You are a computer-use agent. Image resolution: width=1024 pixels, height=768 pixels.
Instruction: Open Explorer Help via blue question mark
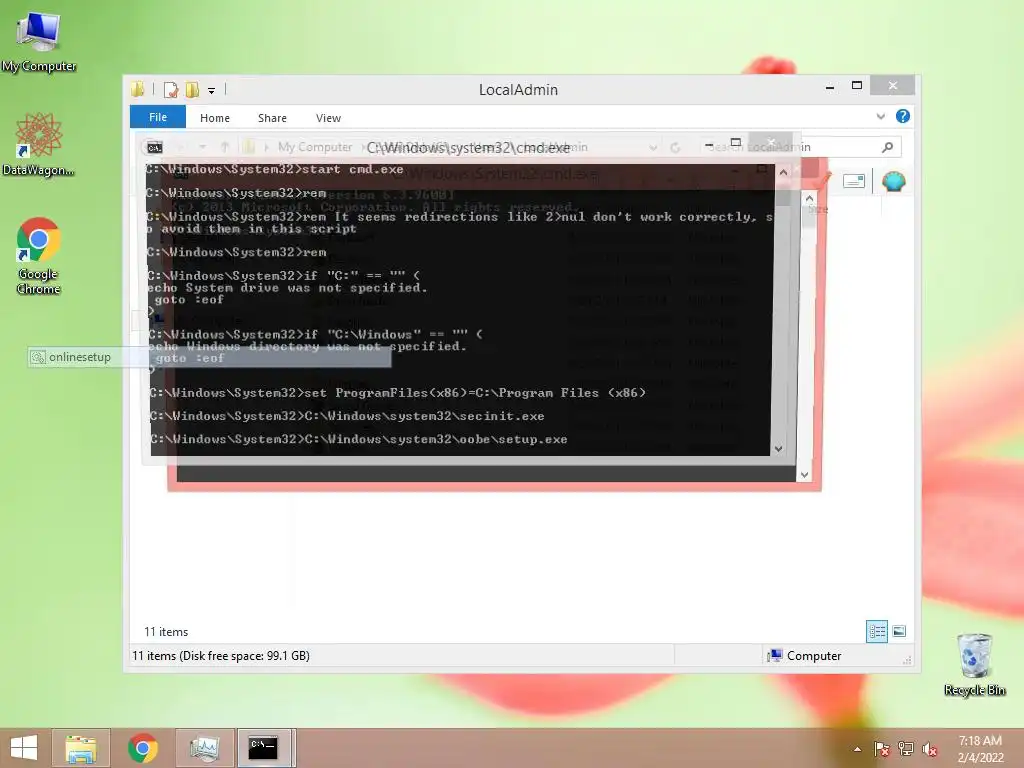click(903, 116)
